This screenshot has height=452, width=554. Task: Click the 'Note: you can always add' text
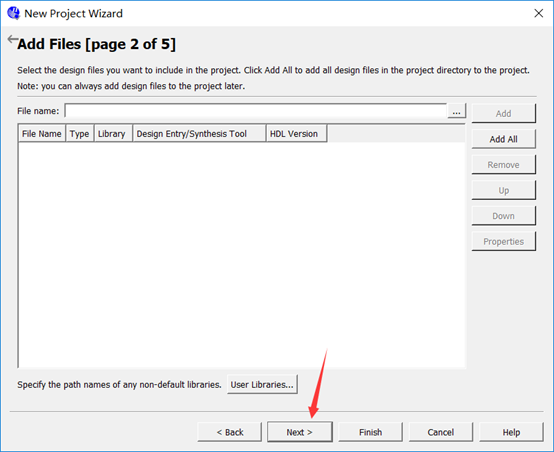pos(131,86)
